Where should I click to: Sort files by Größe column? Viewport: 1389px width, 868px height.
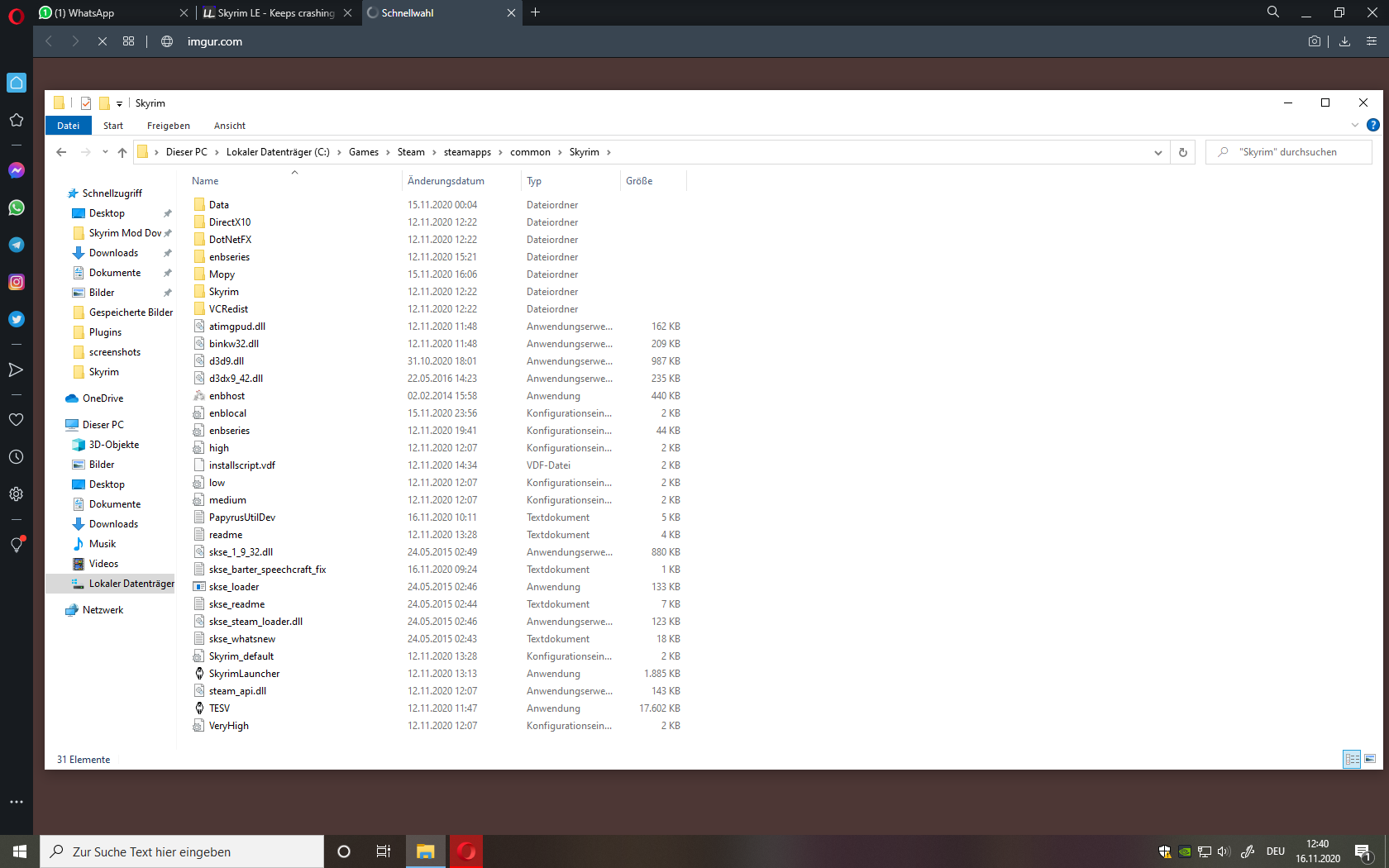653,181
